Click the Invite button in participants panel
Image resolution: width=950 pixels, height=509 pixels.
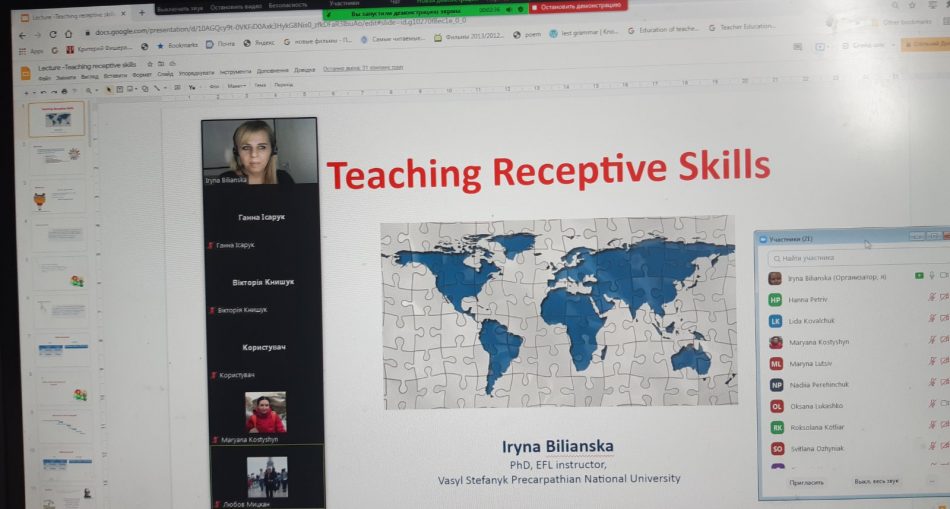pyautogui.click(x=807, y=482)
